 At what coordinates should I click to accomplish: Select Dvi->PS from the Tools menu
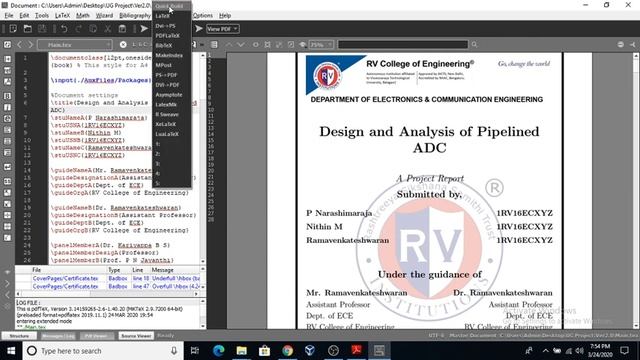tap(171, 26)
